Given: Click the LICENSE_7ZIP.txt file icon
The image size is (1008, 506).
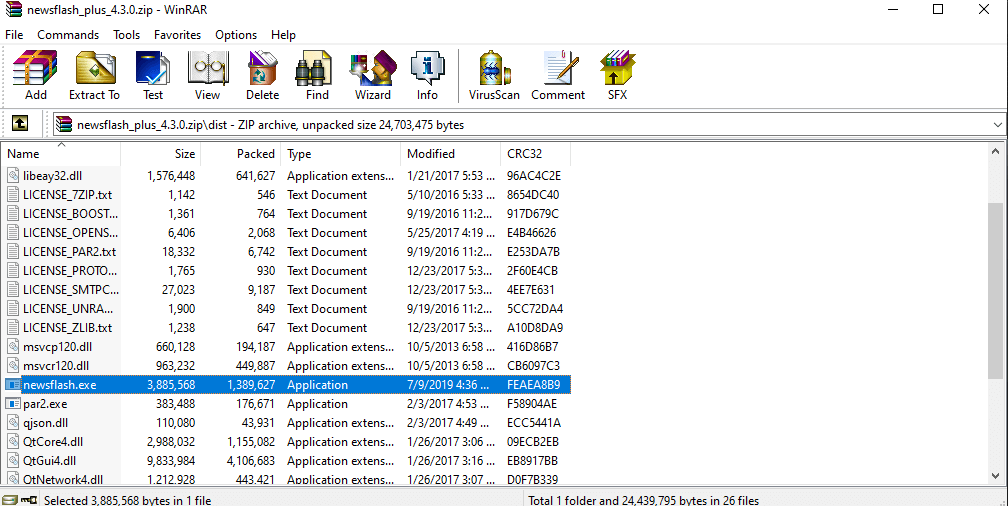Looking at the screenshot, I should point(13,195).
